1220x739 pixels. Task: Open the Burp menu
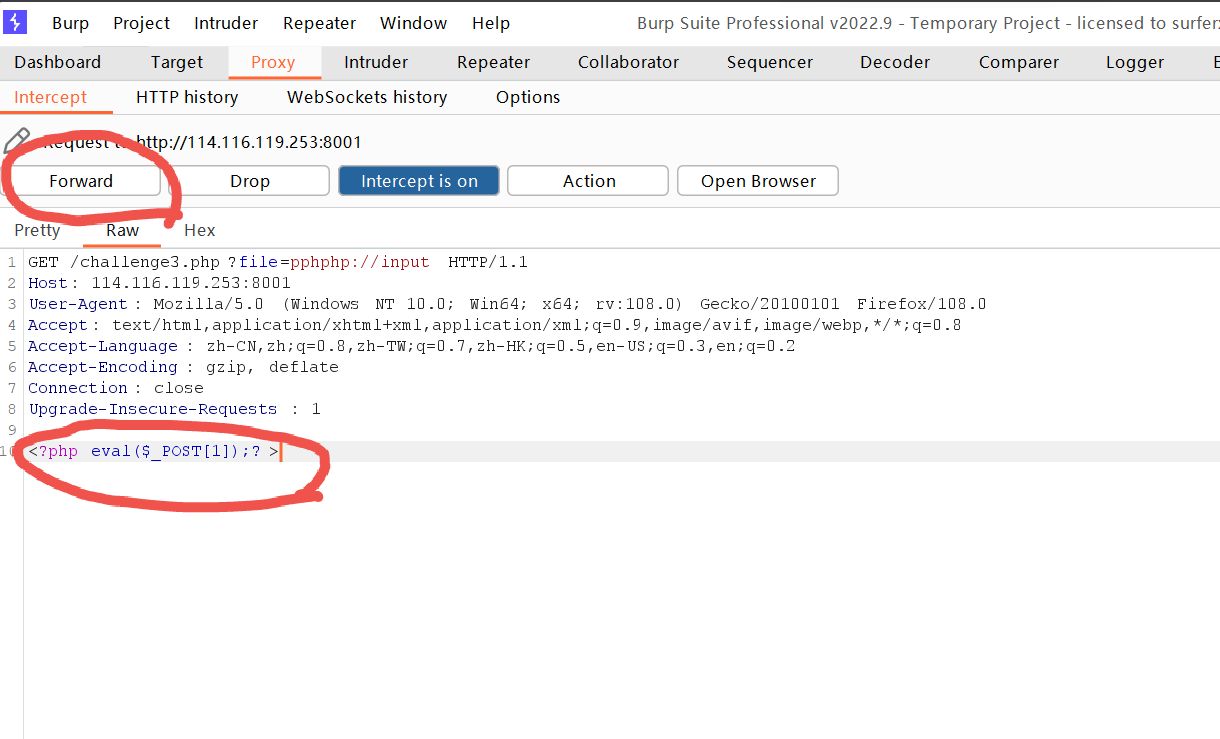click(x=70, y=23)
